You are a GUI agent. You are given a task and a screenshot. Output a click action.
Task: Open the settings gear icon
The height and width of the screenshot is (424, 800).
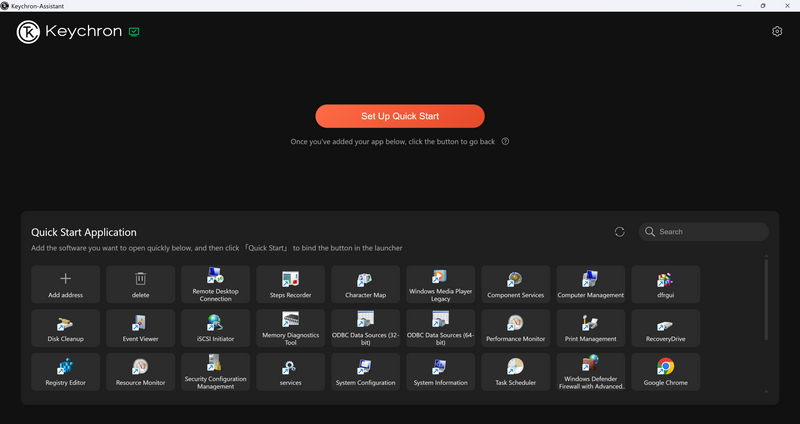777,32
